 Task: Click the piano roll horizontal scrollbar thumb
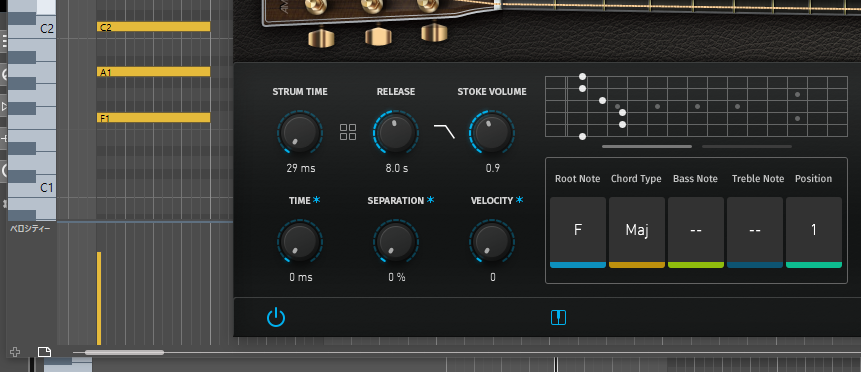click(124, 352)
